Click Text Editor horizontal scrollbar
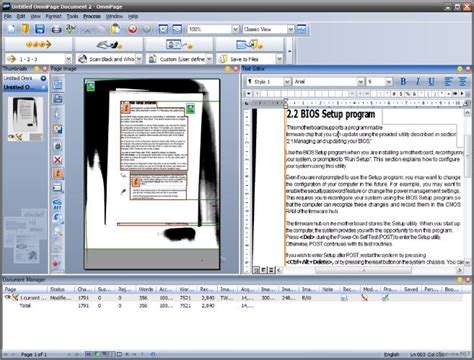Viewport: 474px width, 360px height. 364,270
